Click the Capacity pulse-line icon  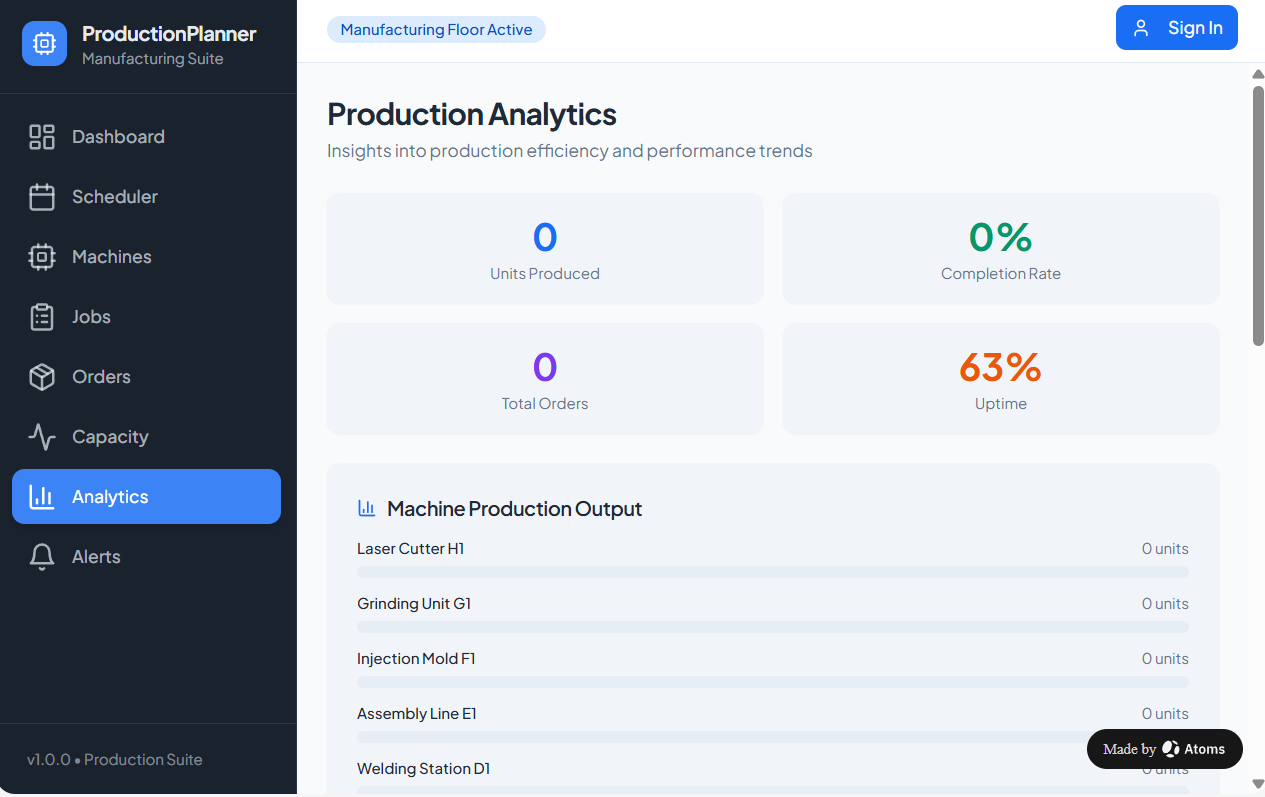point(42,437)
